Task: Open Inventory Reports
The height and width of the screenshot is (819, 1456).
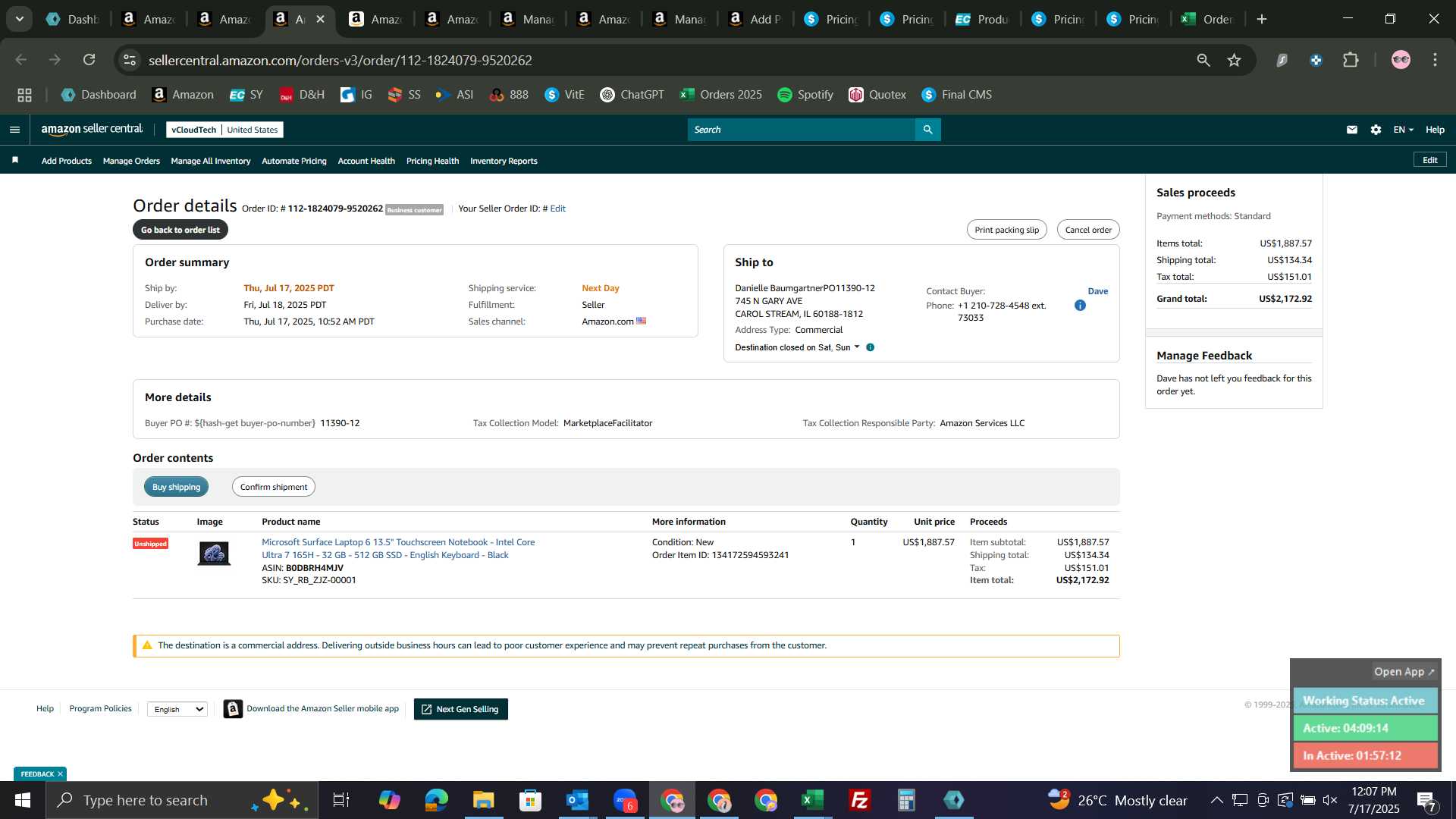Action: [504, 161]
